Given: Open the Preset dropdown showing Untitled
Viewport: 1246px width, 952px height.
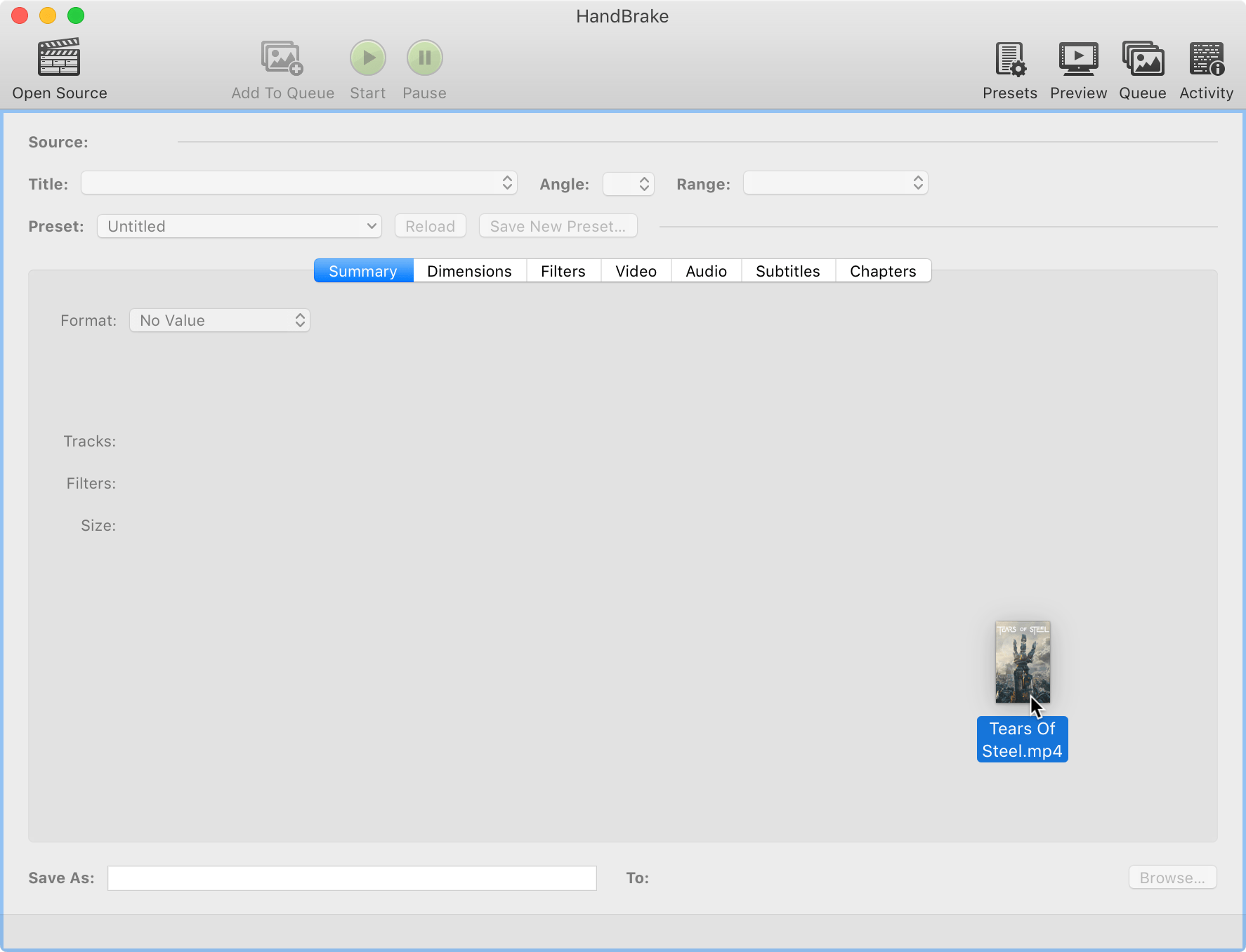Looking at the screenshot, I should (239, 225).
